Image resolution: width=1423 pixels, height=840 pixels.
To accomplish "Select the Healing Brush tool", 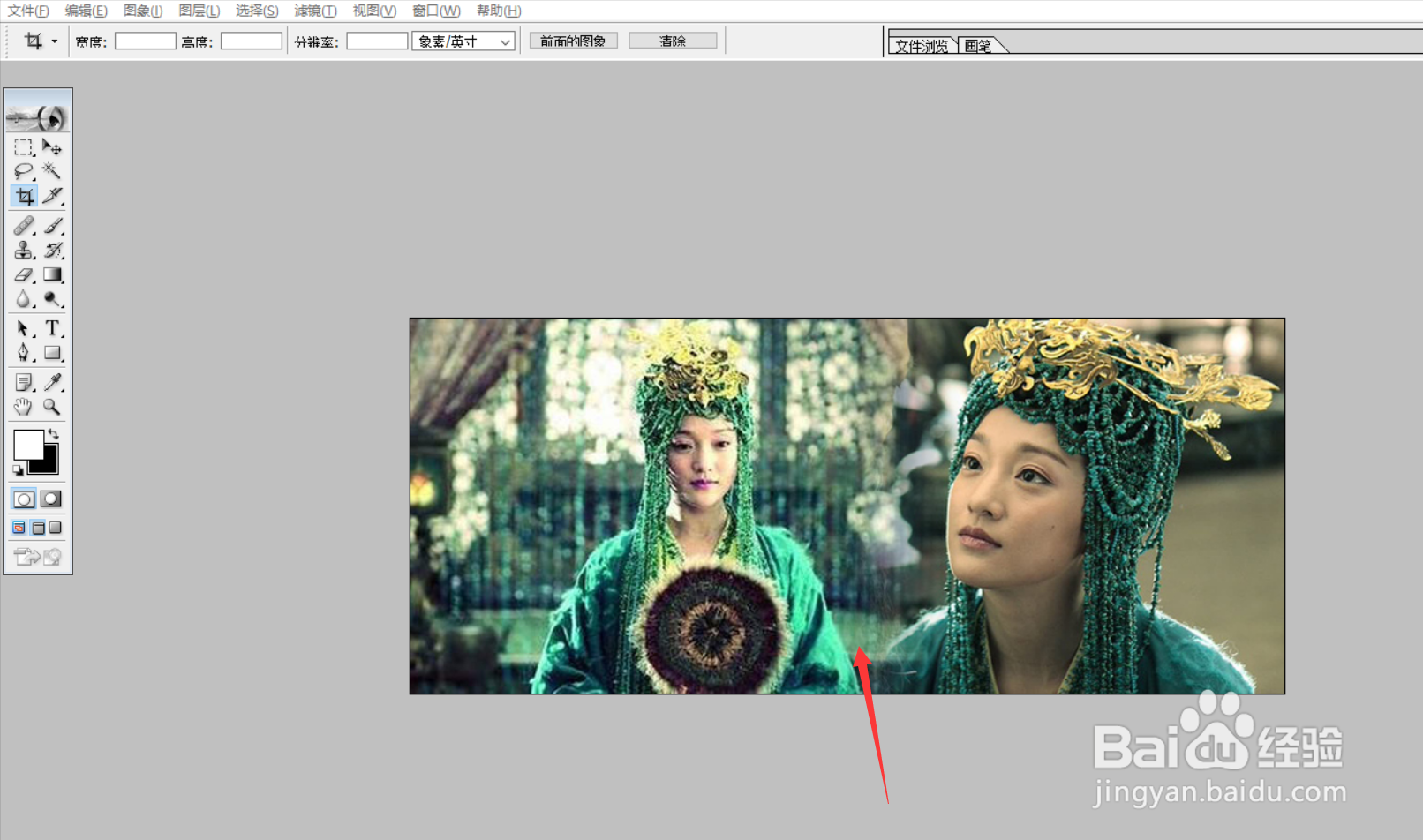I will [24, 226].
